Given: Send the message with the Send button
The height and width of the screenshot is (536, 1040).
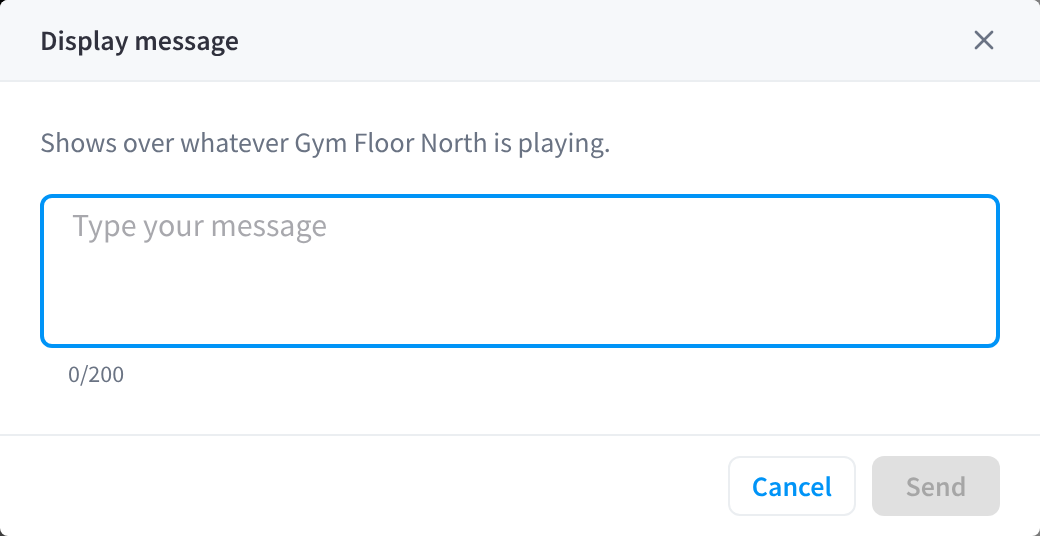Looking at the screenshot, I should click(x=936, y=486).
